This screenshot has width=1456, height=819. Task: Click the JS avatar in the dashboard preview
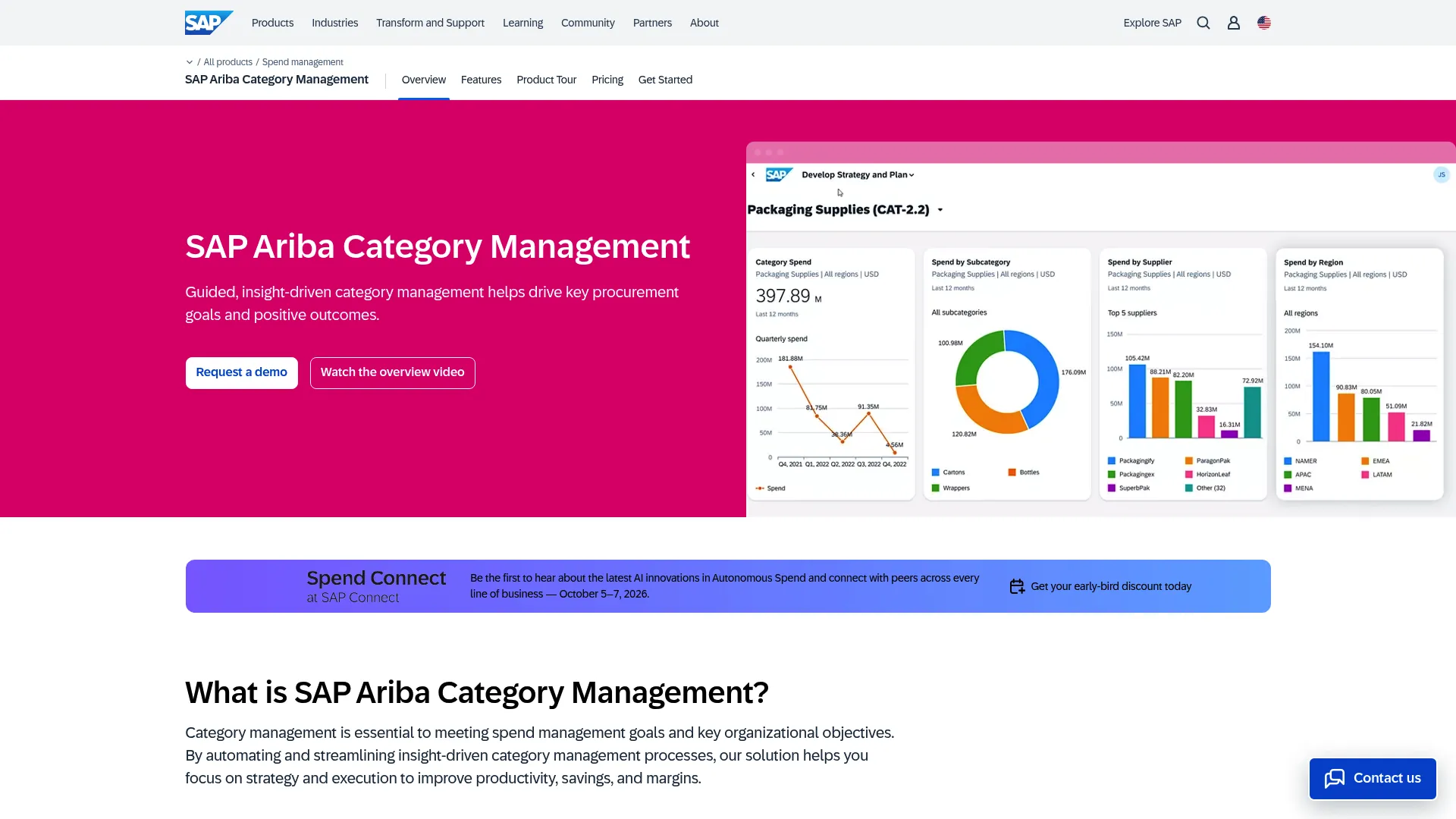[1442, 174]
